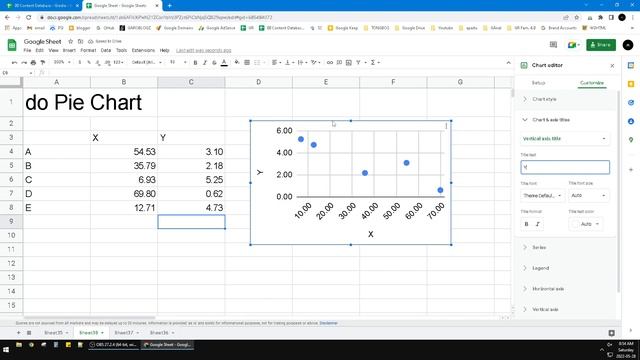This screenshot has height=360, width=640.
Task: Star the Google Sheet document
Action: [x=71, y=41]
